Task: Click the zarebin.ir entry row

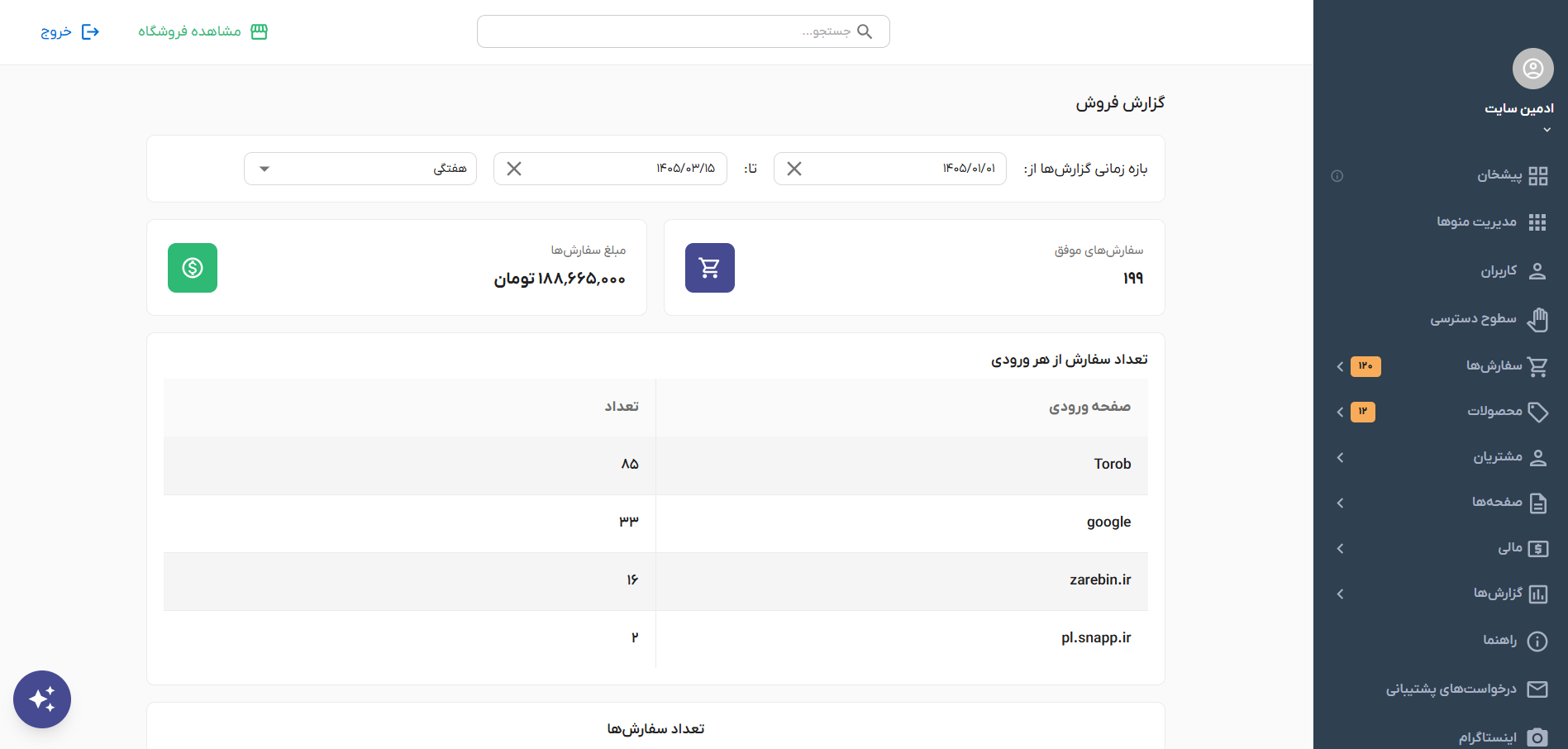Action: [655, 581]
